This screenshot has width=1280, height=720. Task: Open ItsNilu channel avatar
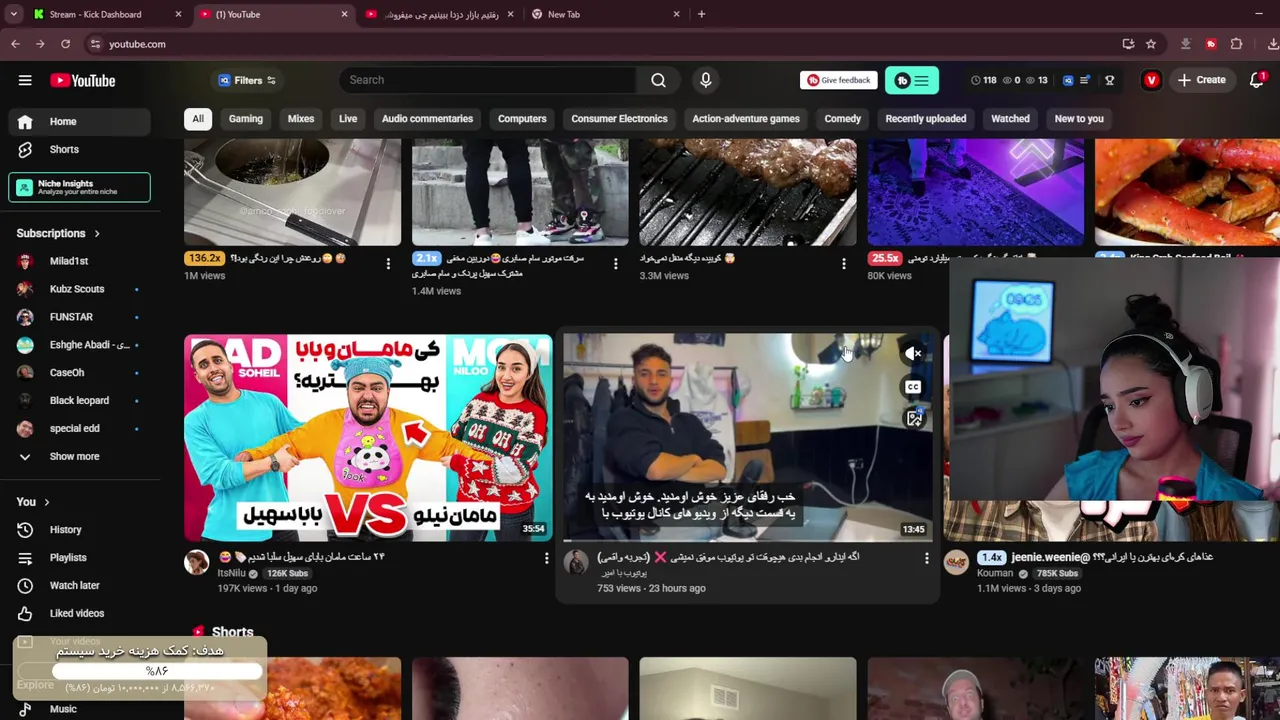click(x=197, y=563)
